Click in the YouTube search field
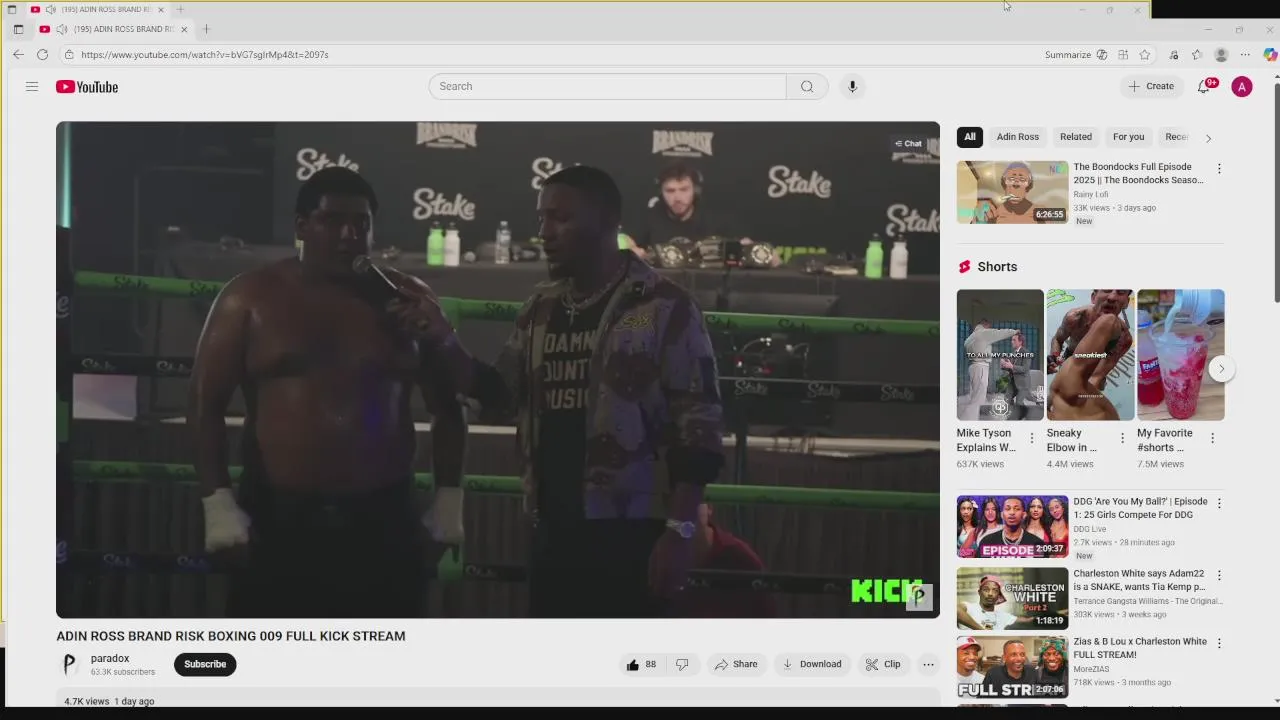Viewport: 1280px width, 720px height. (x=607, y=86)
